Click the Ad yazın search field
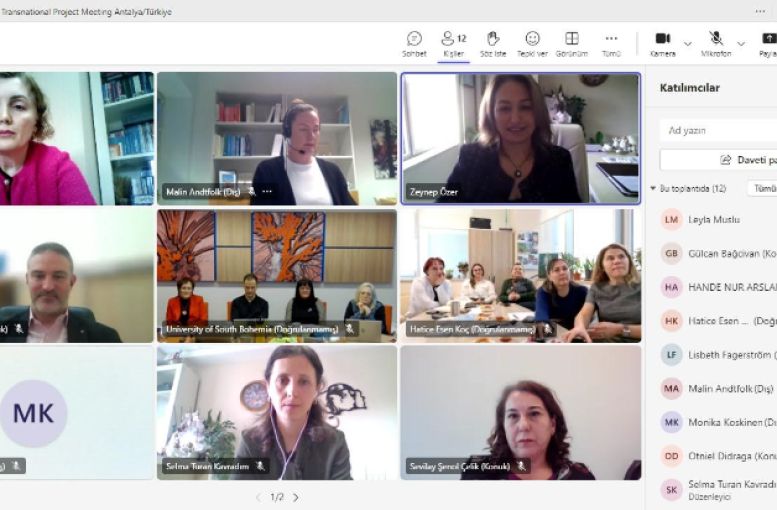Screen dimensions: 777x510 719,130
